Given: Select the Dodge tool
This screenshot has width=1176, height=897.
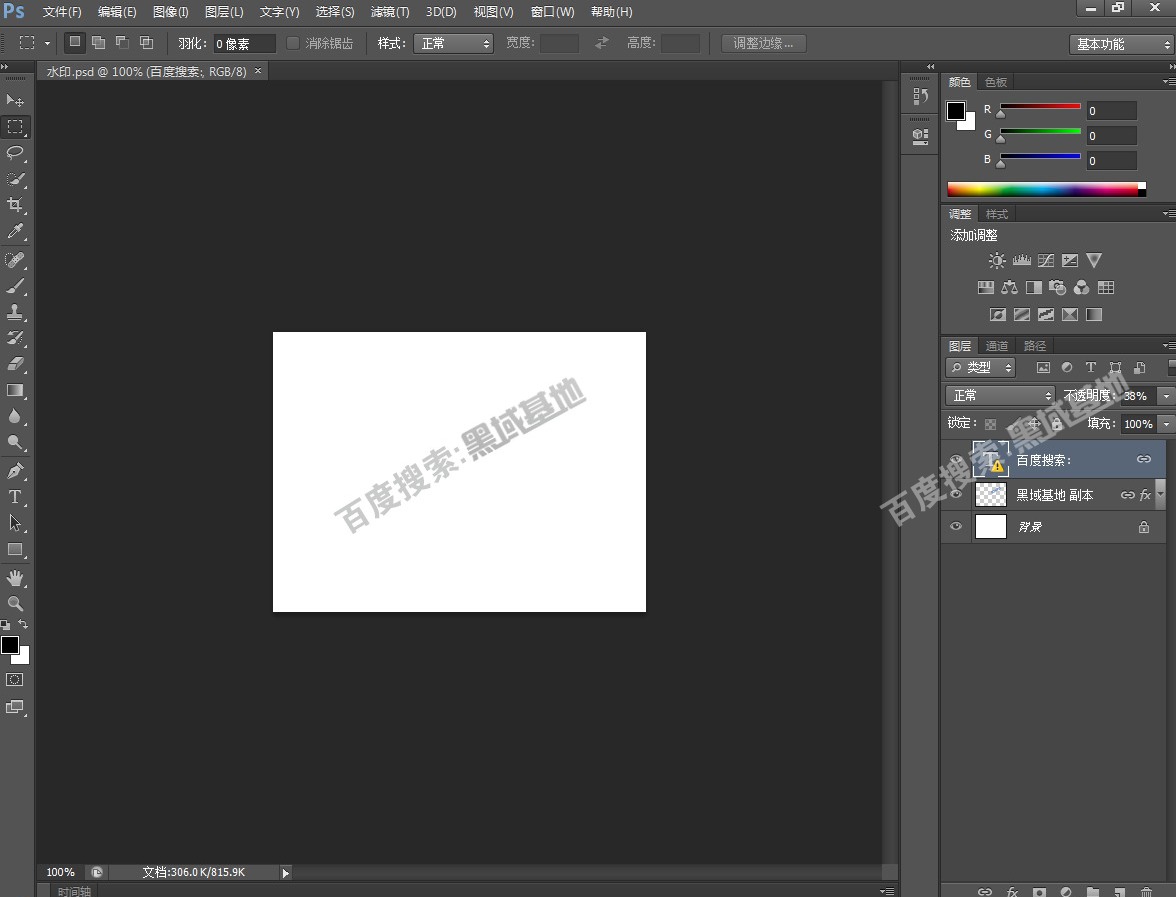Looking at the screenshot, I should coord(15,442).
